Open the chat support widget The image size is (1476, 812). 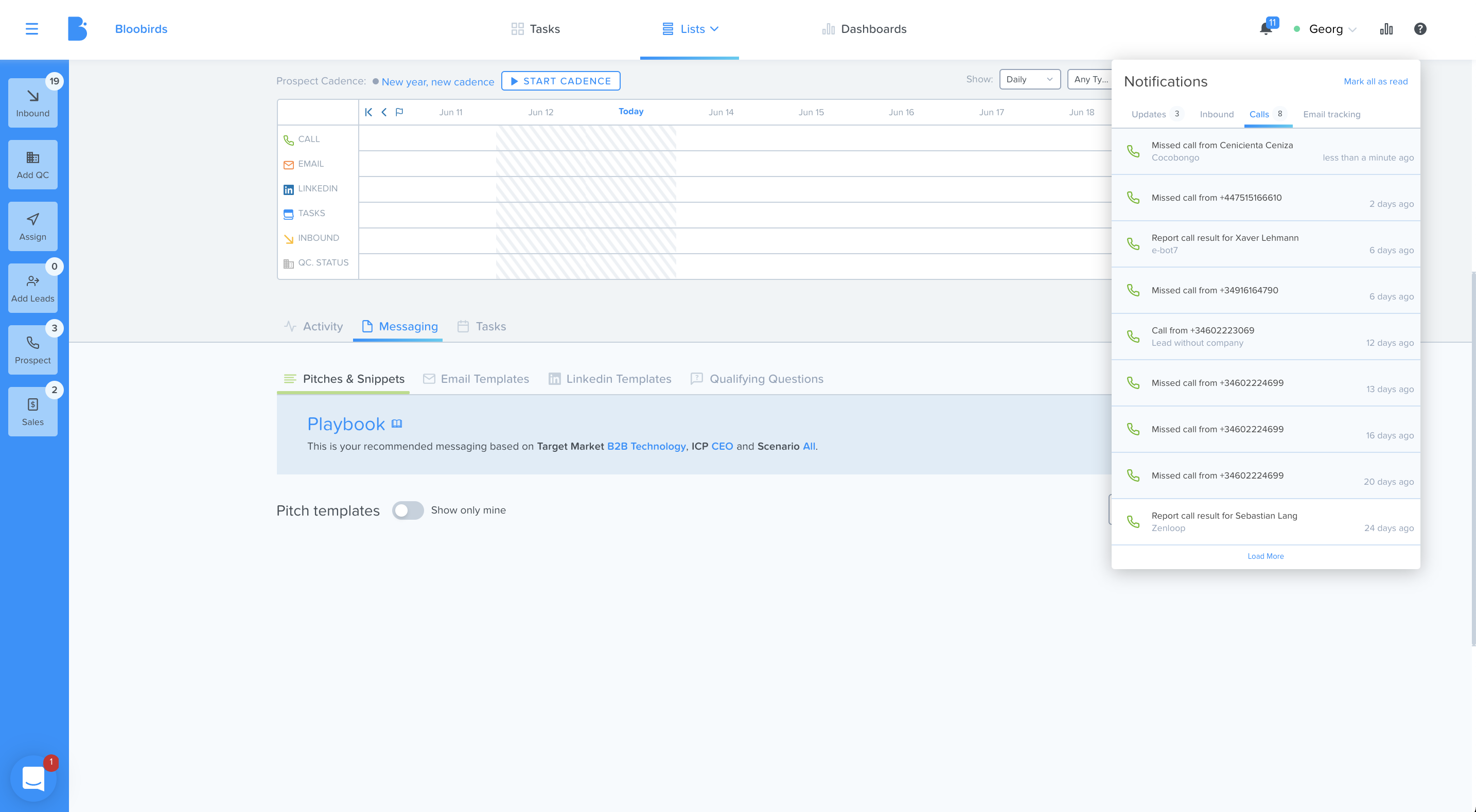(x=33, y=778)
